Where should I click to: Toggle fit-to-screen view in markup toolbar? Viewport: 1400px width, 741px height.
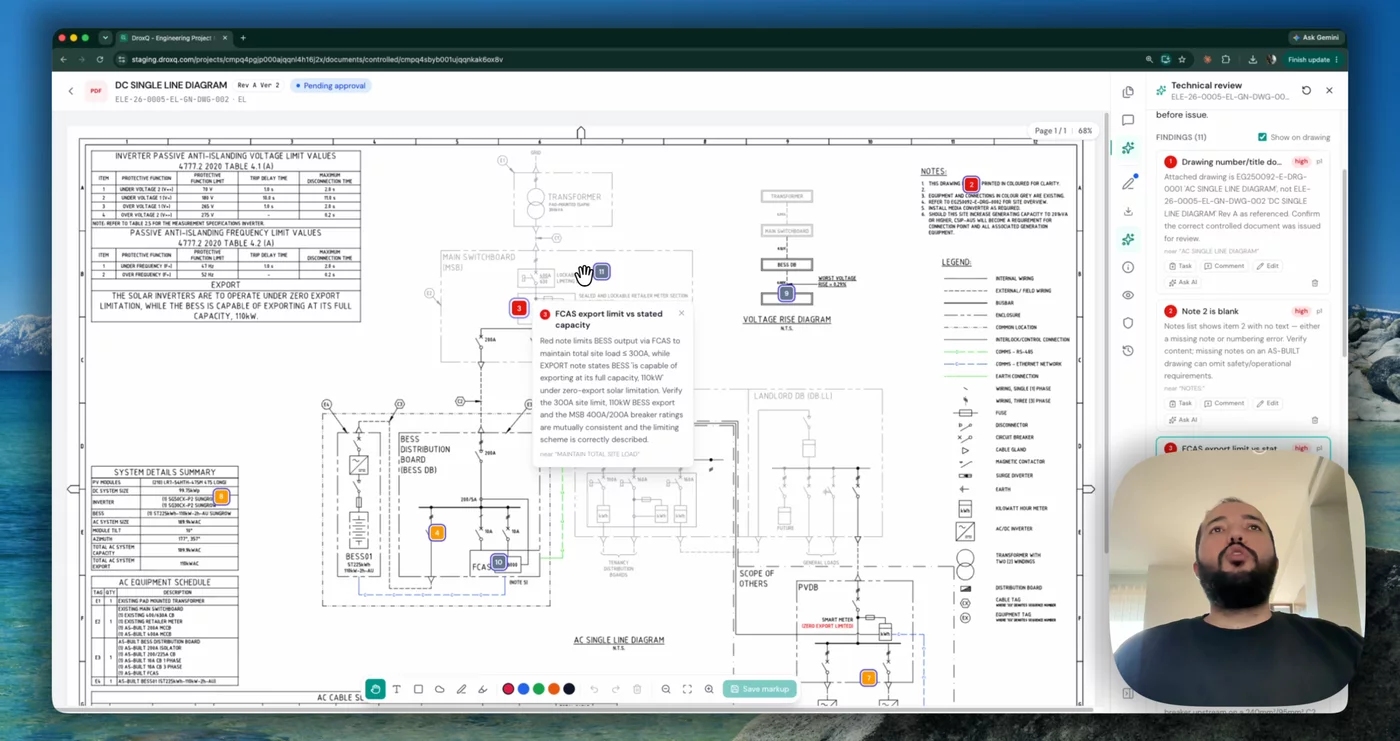[x=687, y=689]
